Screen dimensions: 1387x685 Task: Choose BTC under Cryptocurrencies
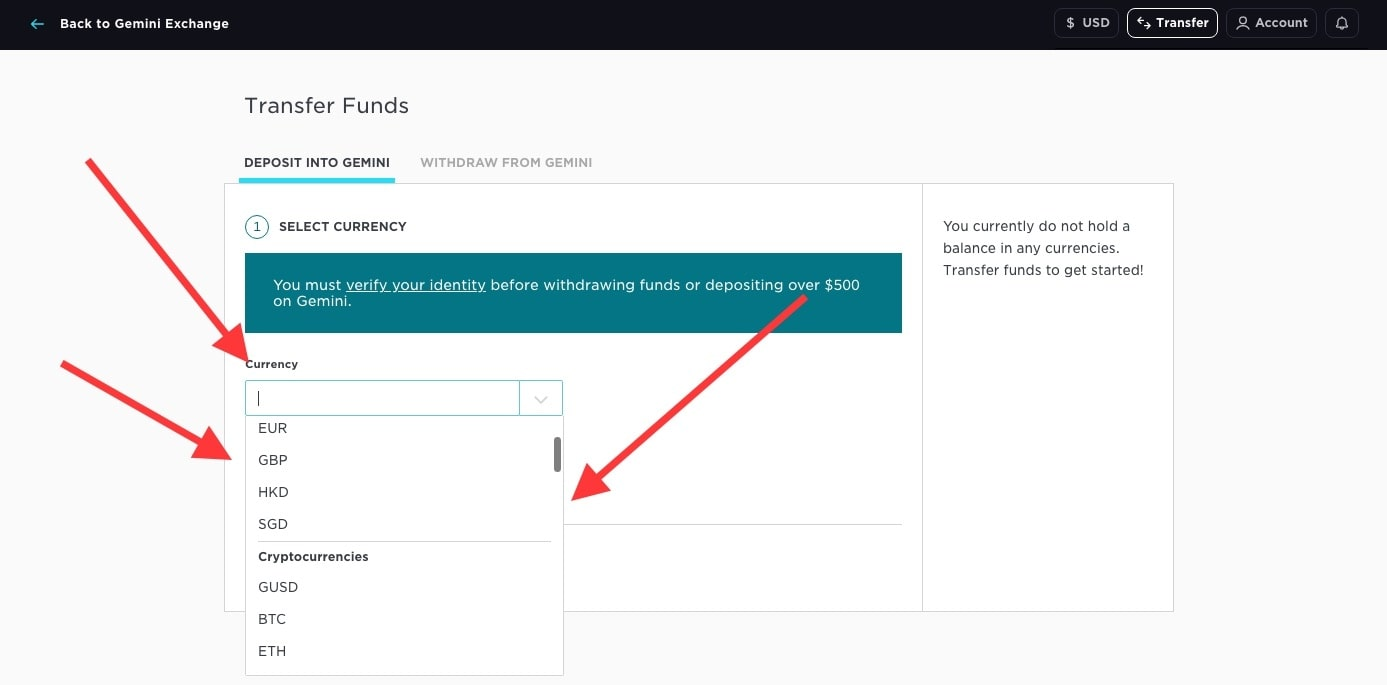point(272,619)
